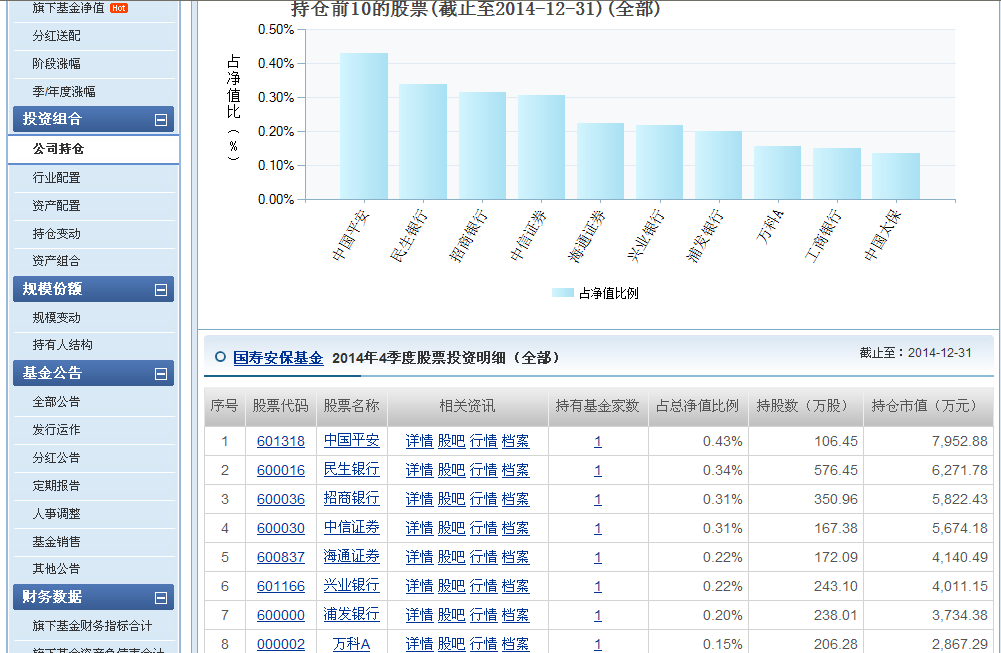
Task: Open stock code 000002 link
Action: (x=281, y=645)
